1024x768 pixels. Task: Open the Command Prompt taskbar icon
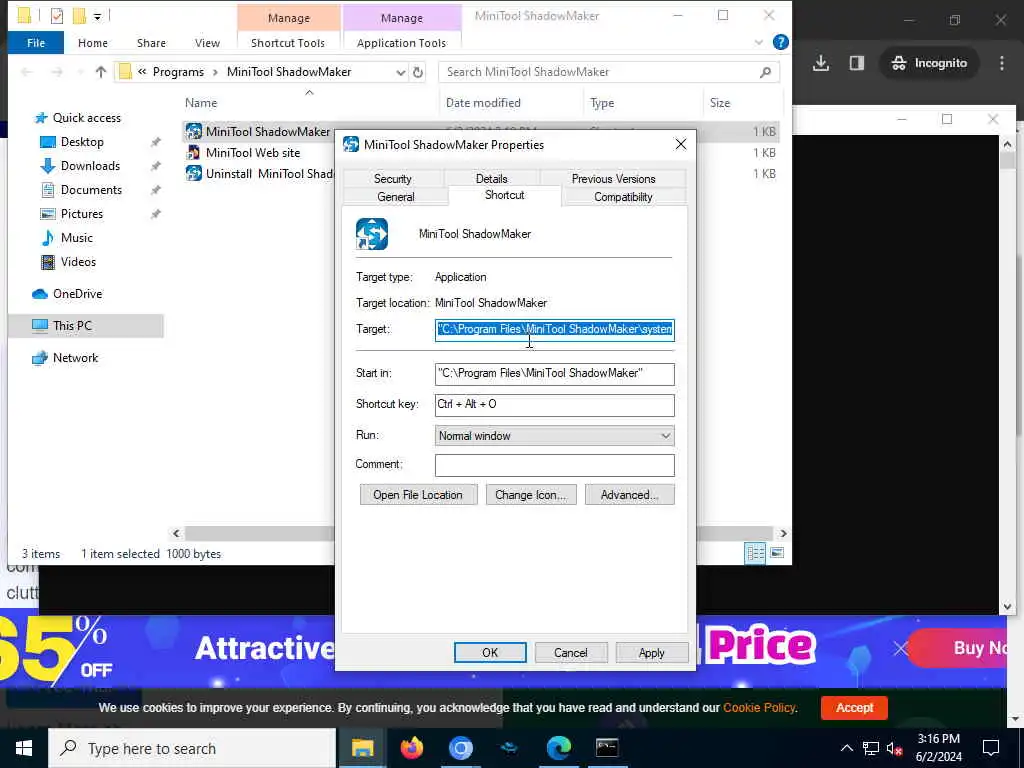(607, 748)
